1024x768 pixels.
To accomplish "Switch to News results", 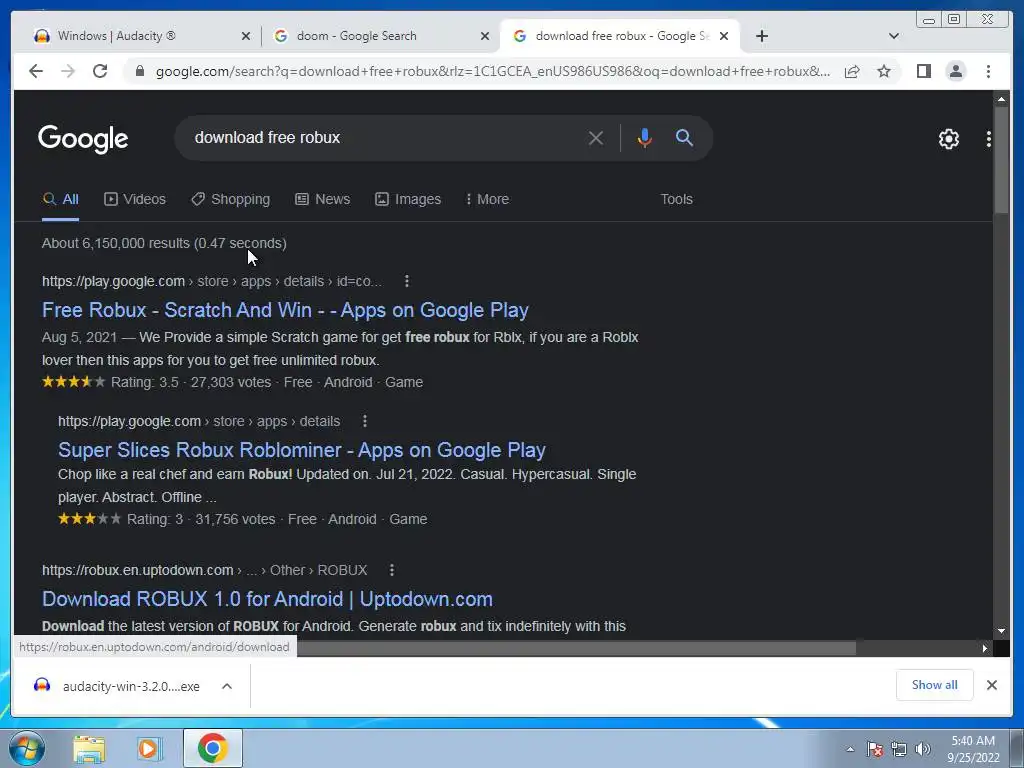I will (322, 199).
